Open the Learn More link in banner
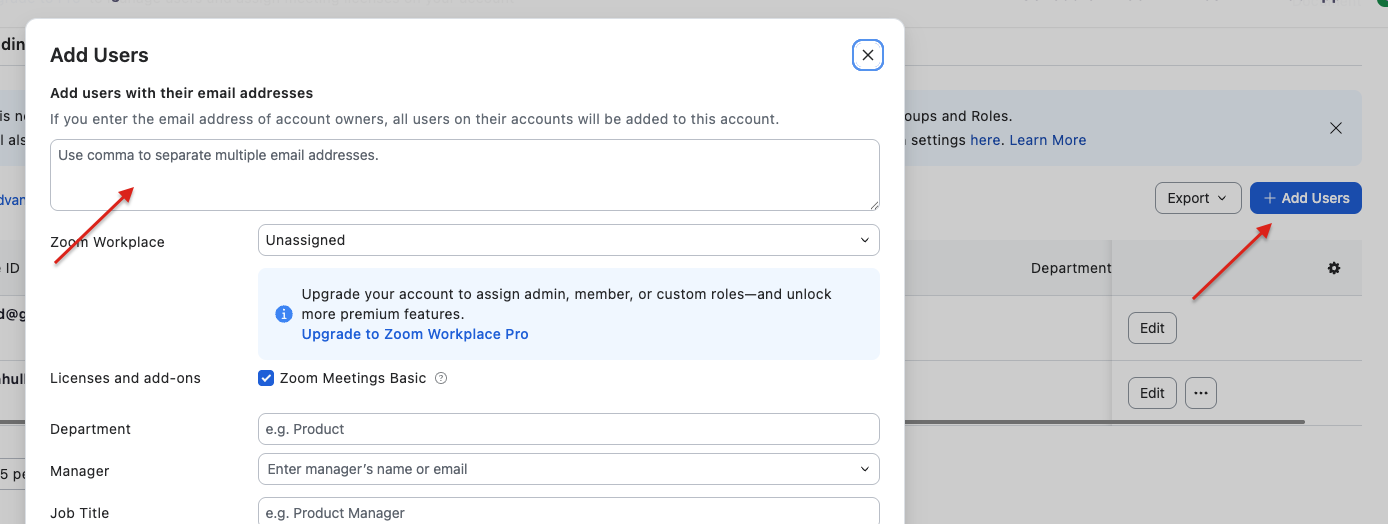The width and height of the screenshot is (1388, 524). (x=1048, y=140)
